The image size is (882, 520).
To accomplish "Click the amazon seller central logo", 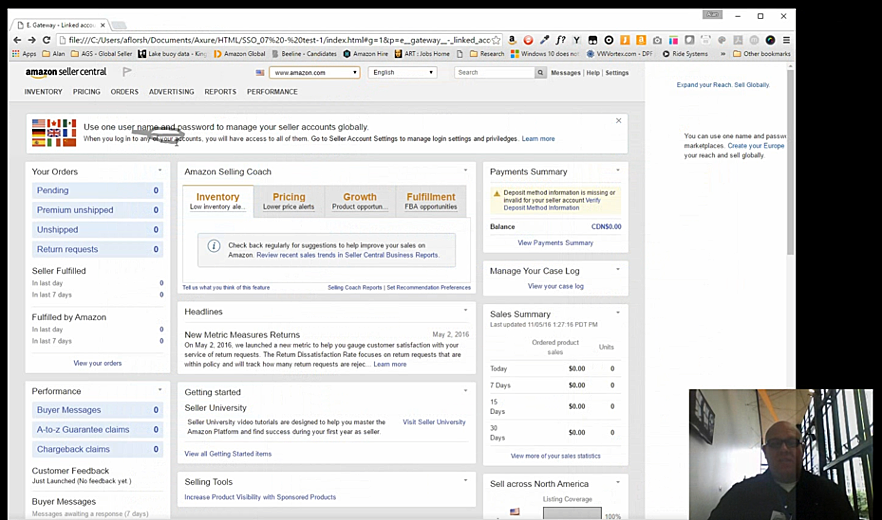I will point(66,73).
